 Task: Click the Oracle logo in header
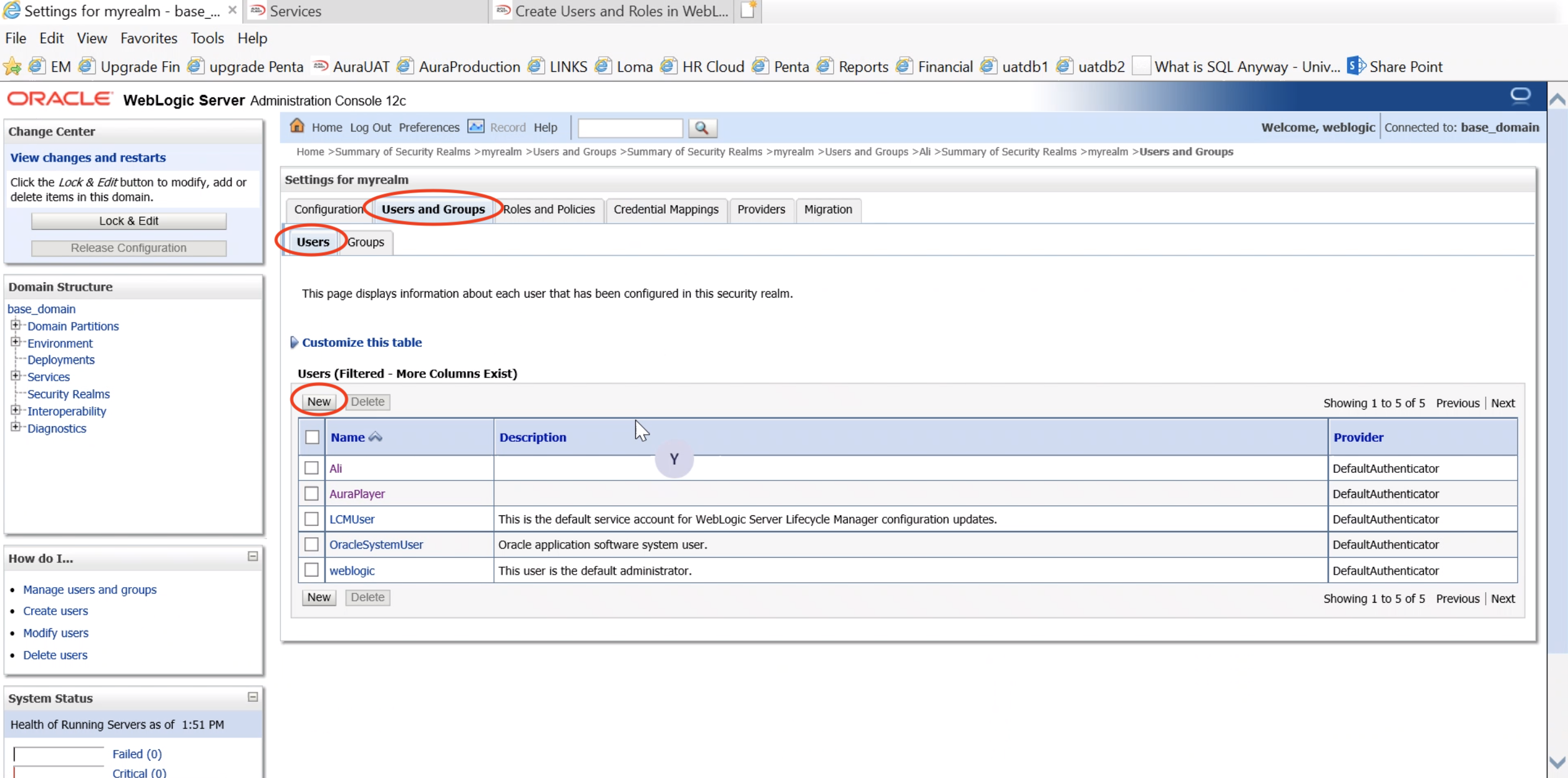(60, 100)
